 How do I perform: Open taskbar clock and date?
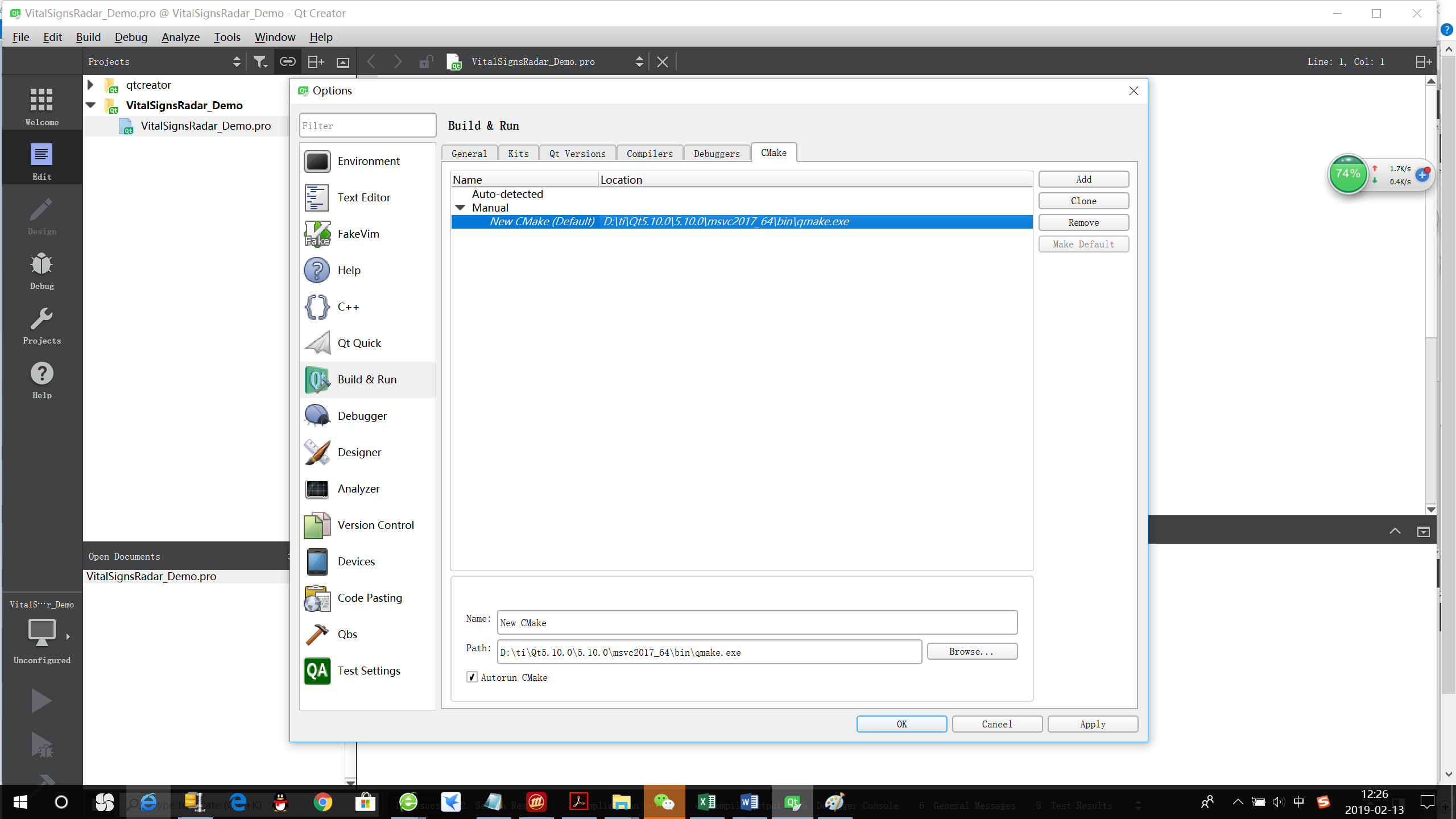click(1374, 802)
